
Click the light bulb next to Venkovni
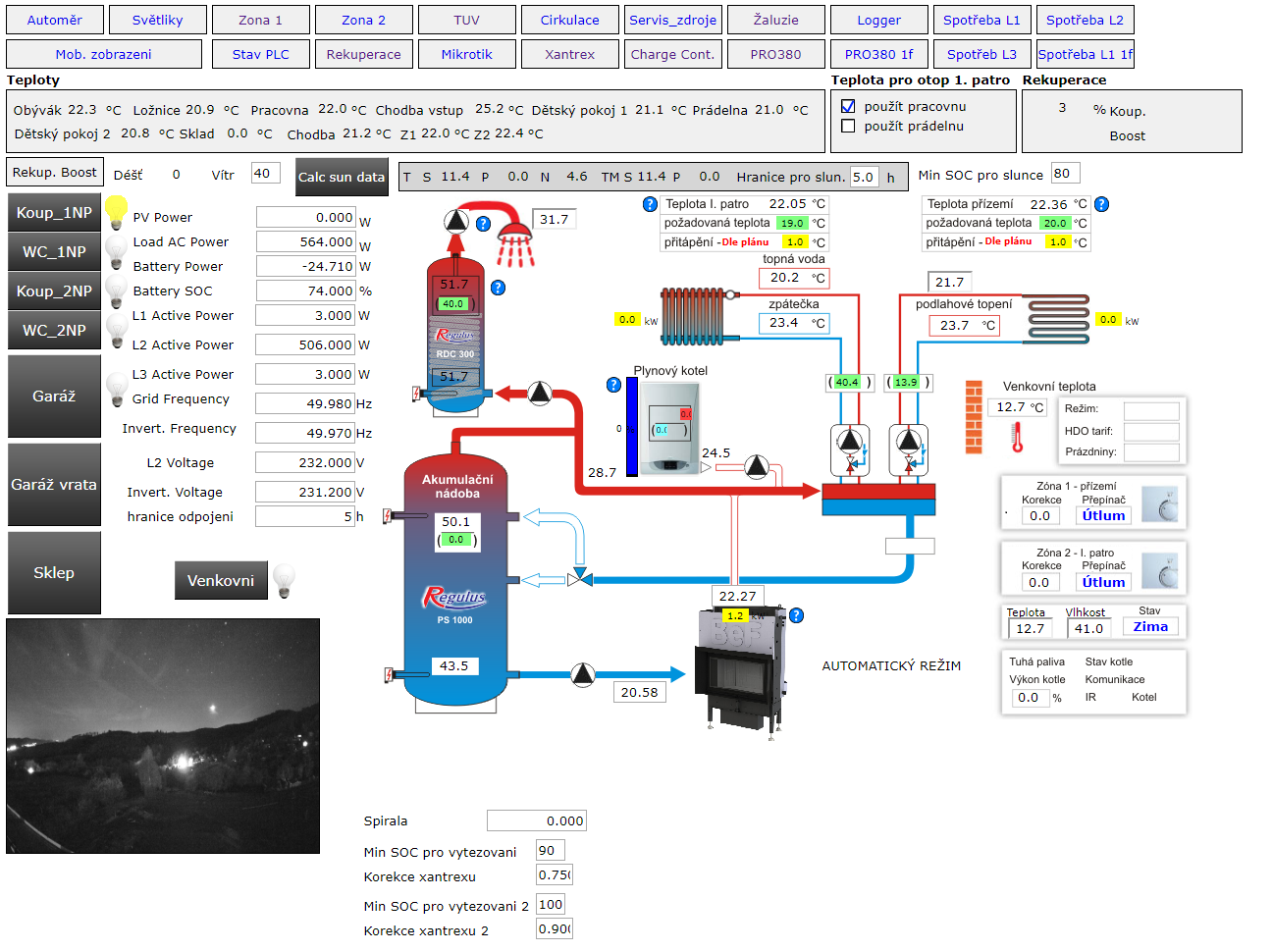pyautogui.click(x=284, y=580)
